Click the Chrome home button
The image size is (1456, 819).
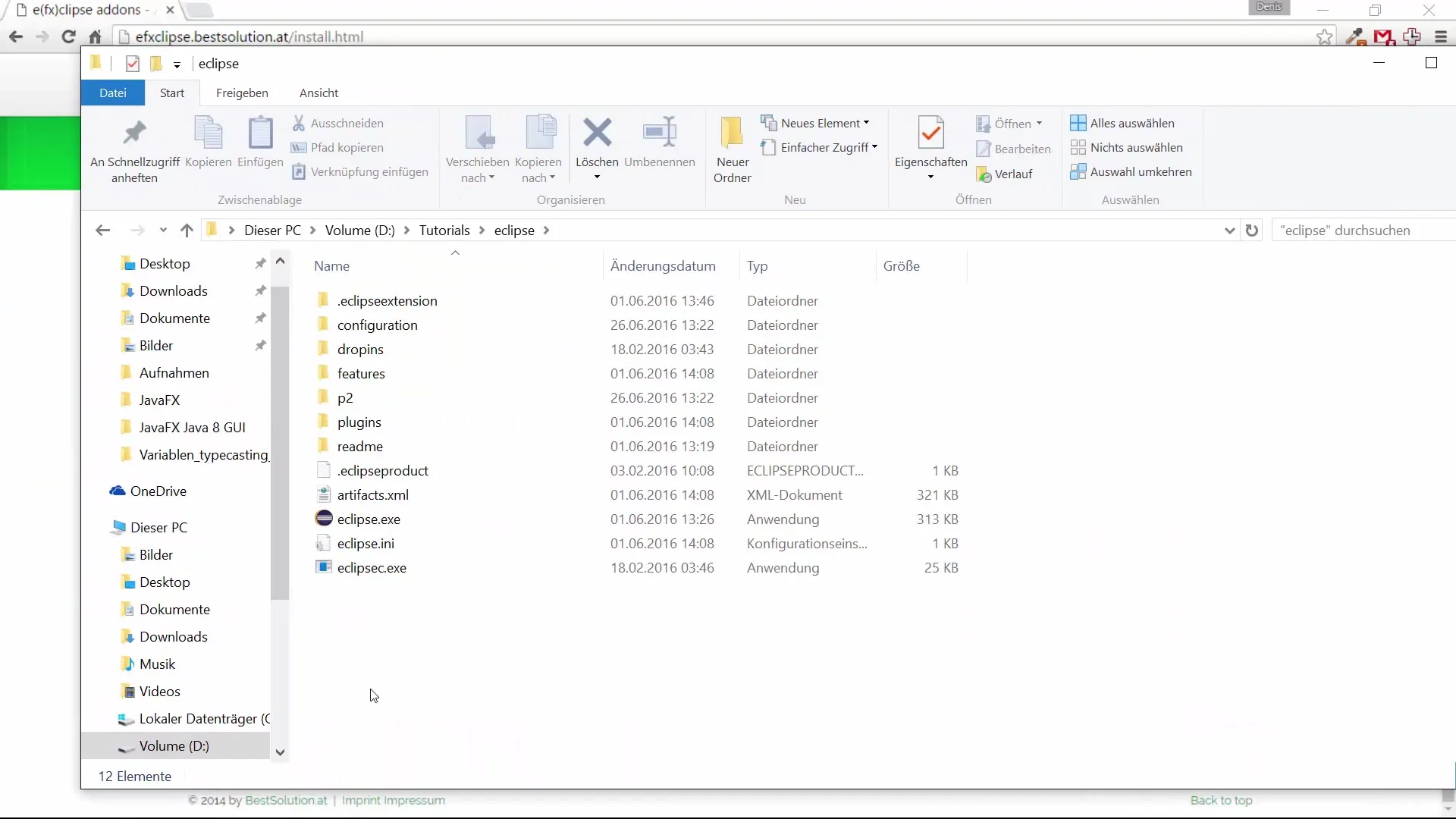pyautogui.click(x=95, y=36)
